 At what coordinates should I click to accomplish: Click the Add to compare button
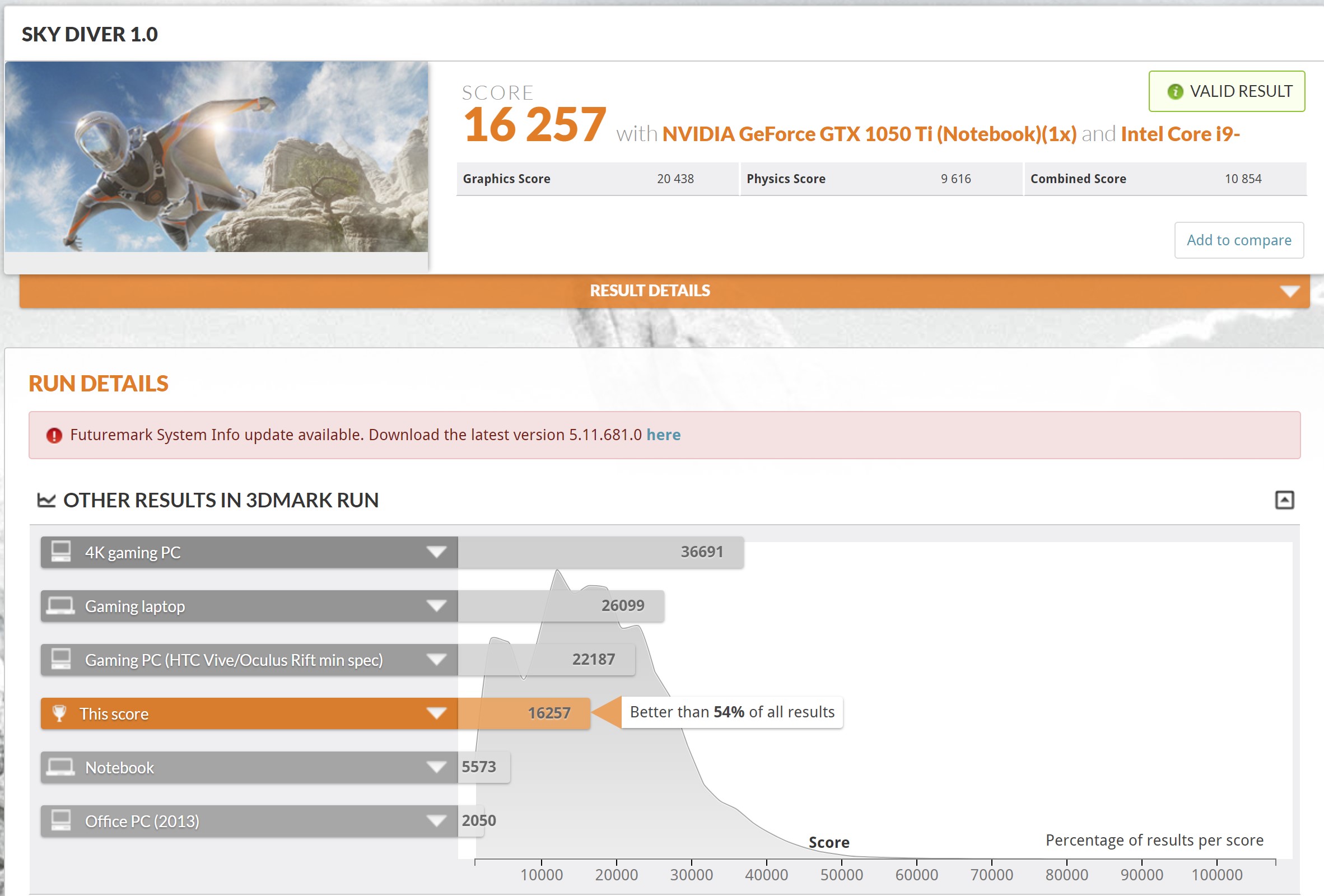(x=1238, y=240)
